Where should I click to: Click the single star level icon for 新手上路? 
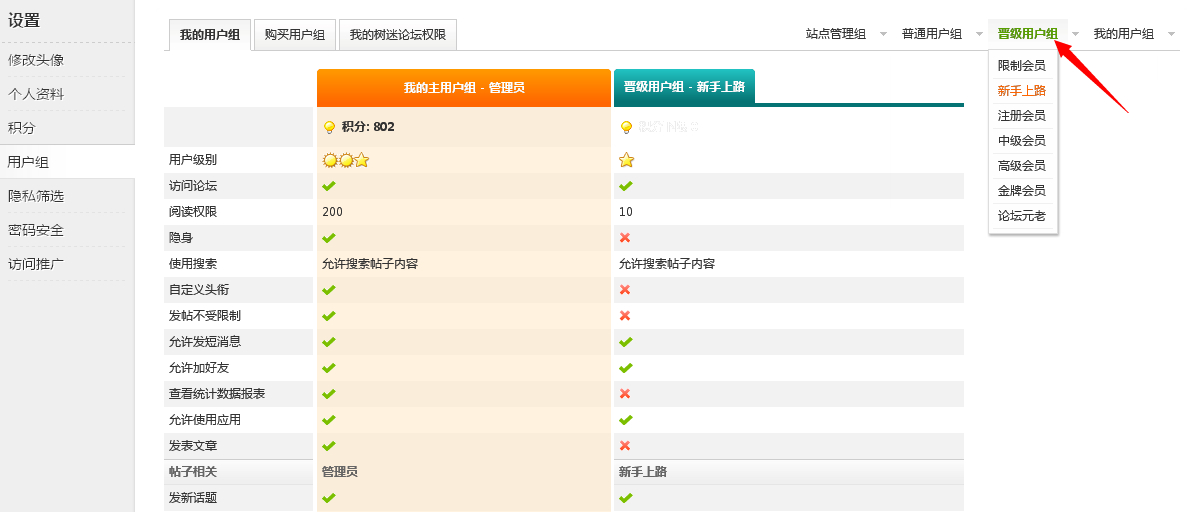(626, 161)
